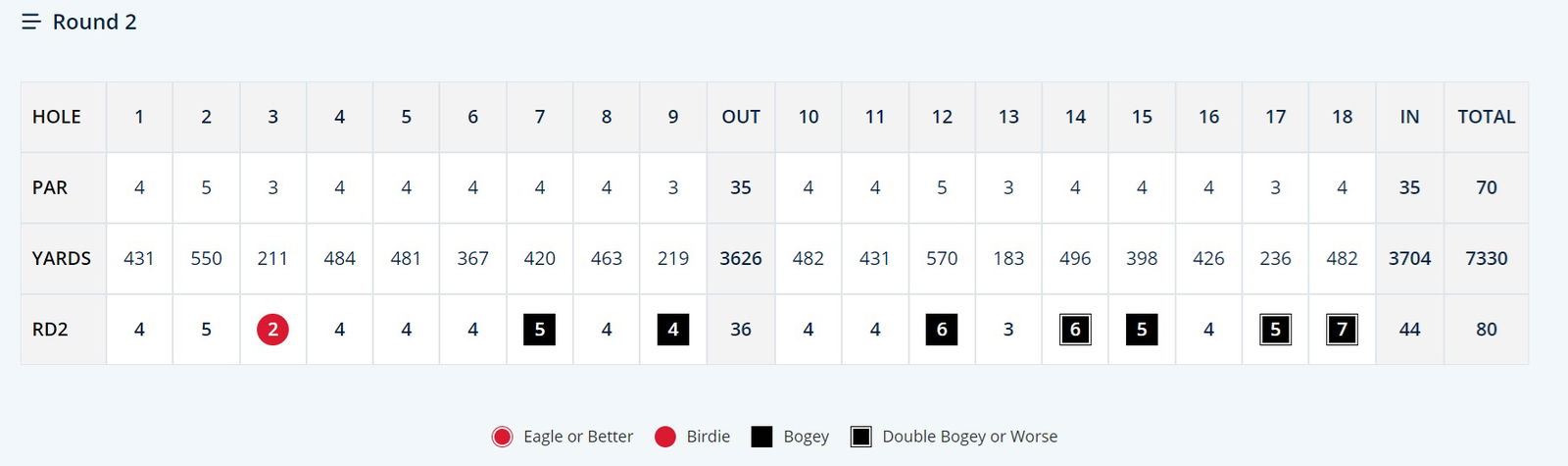Click the double bogey 7 on hole 18
The height and width of the screenshot is (466, 1568).
tap(1342, 330)
